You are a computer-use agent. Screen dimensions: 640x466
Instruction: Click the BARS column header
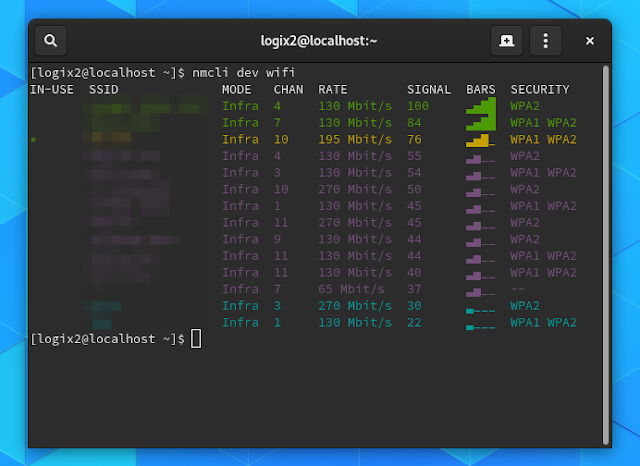[x=481, y=89]
